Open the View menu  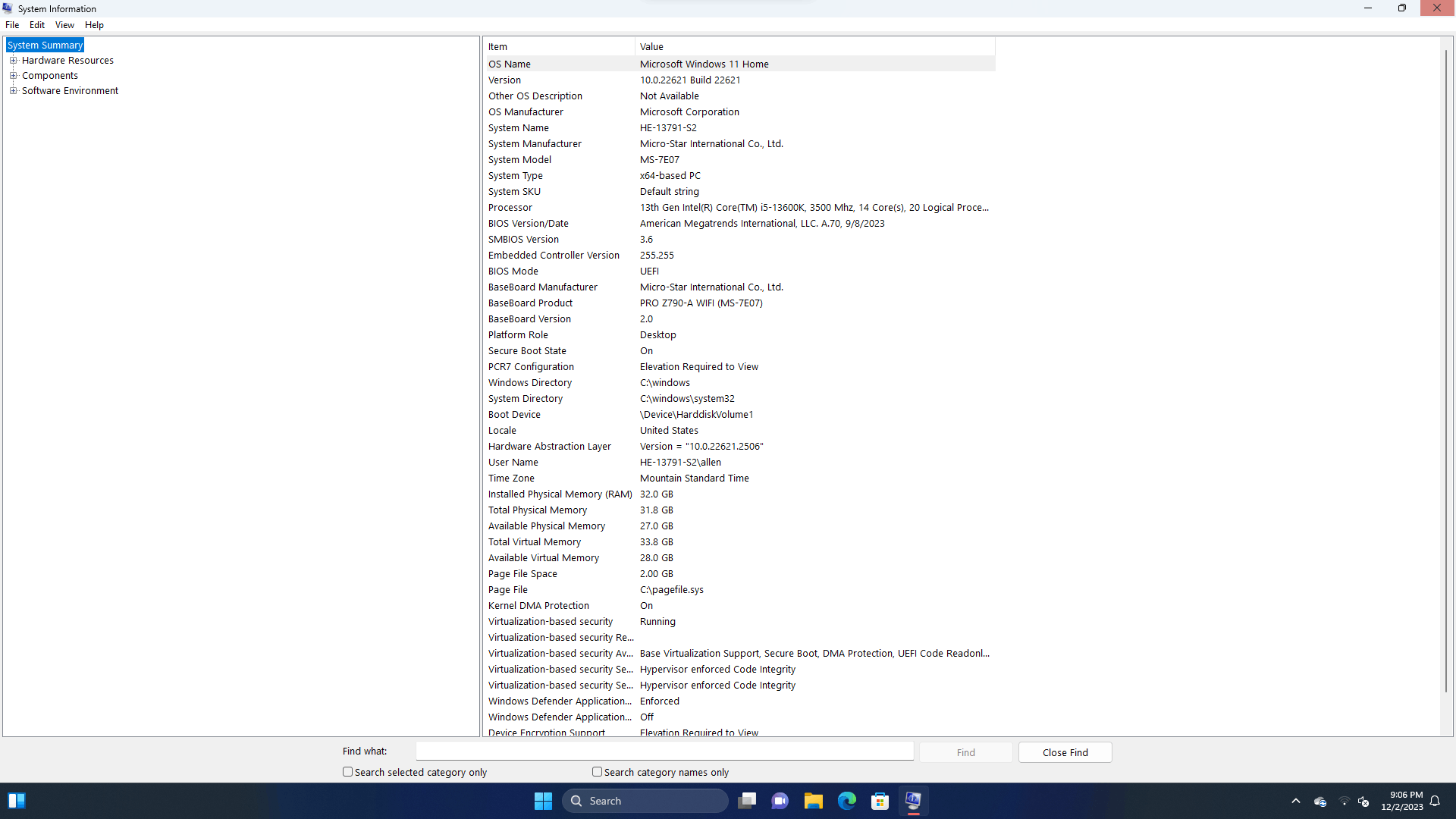tap(64, 25)
